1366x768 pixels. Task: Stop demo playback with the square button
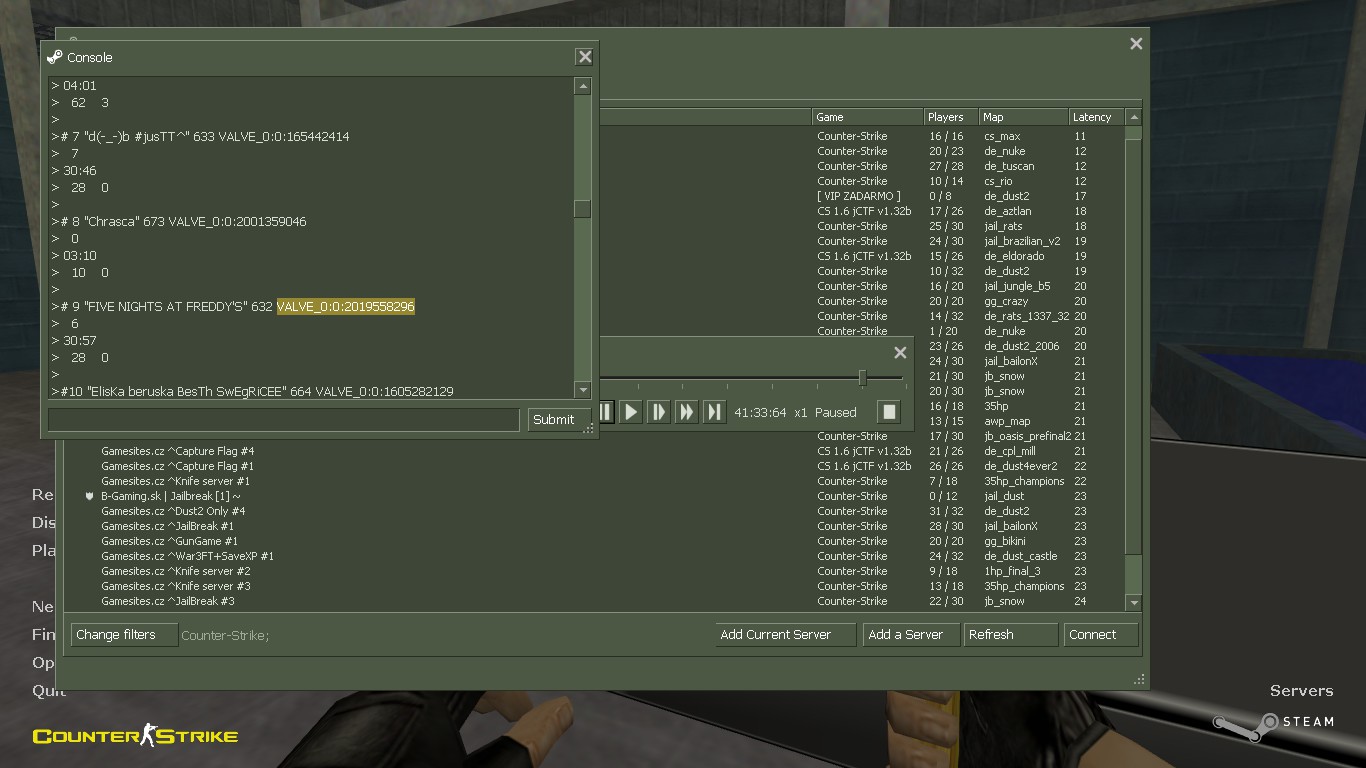[x=889, y=412]
